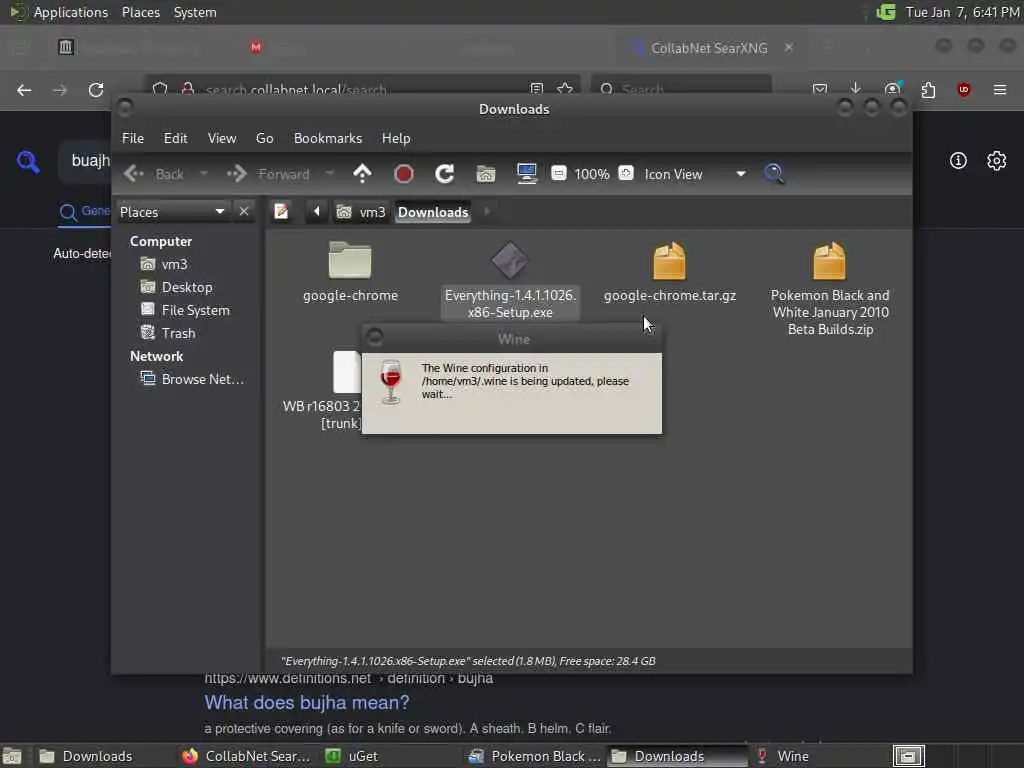Open the Home folder toolbar icon
The image size is (1024, 768).
pos(486,174)
